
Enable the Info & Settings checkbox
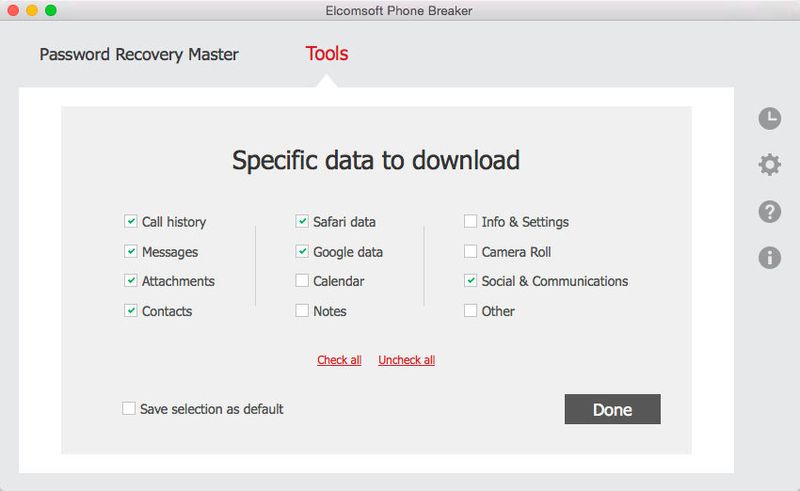[470, 222]
